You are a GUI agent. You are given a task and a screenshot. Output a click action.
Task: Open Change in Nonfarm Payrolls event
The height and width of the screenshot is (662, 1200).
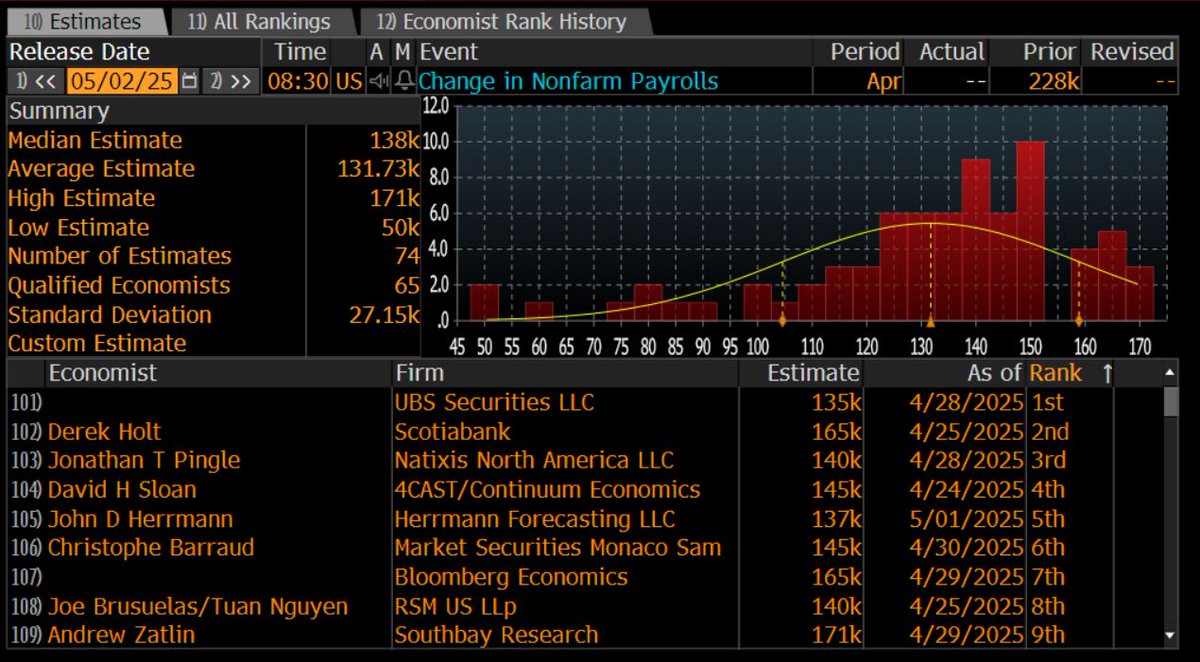coord(568,81)
